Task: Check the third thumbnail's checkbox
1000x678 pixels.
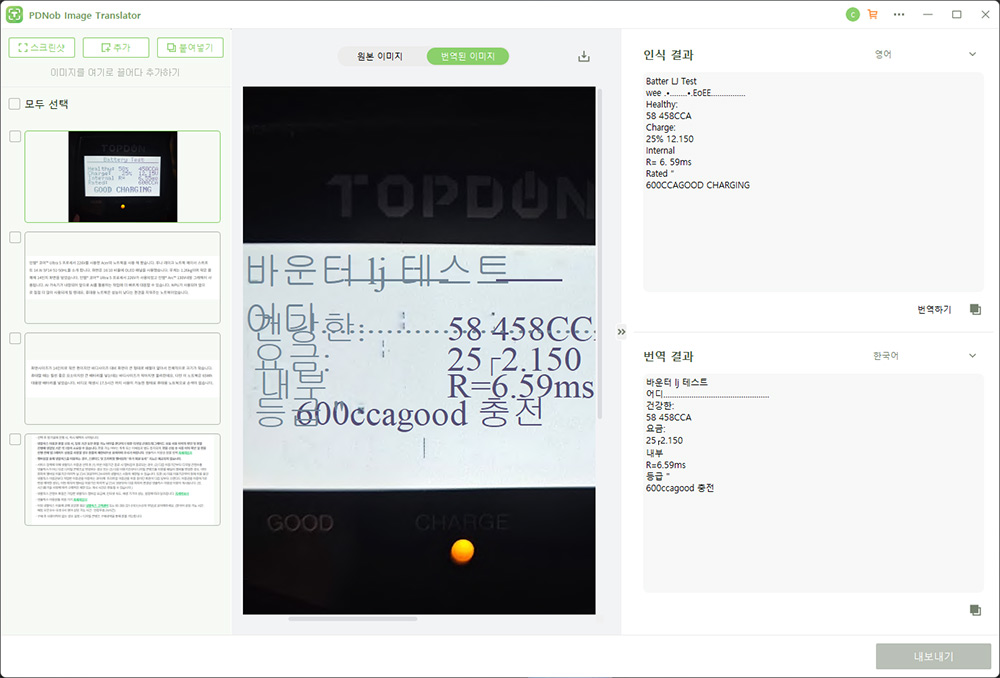Action: tap(15, 338)
